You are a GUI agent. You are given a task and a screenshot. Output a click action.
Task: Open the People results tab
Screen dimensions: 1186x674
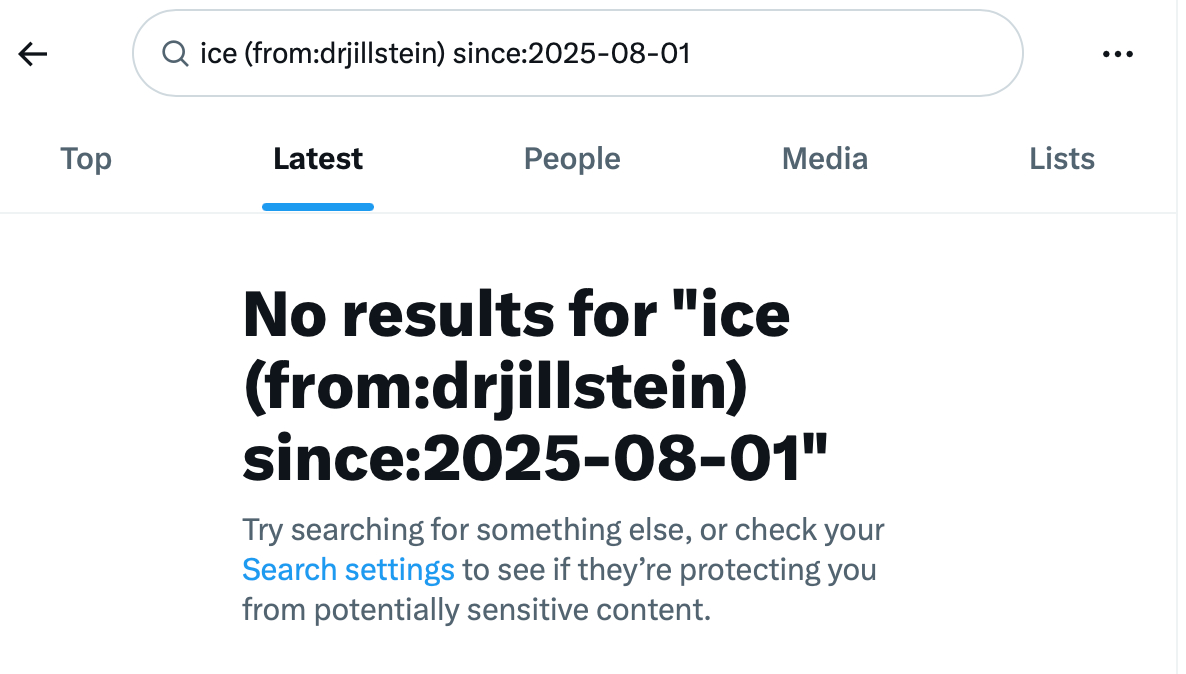[572, 159]
